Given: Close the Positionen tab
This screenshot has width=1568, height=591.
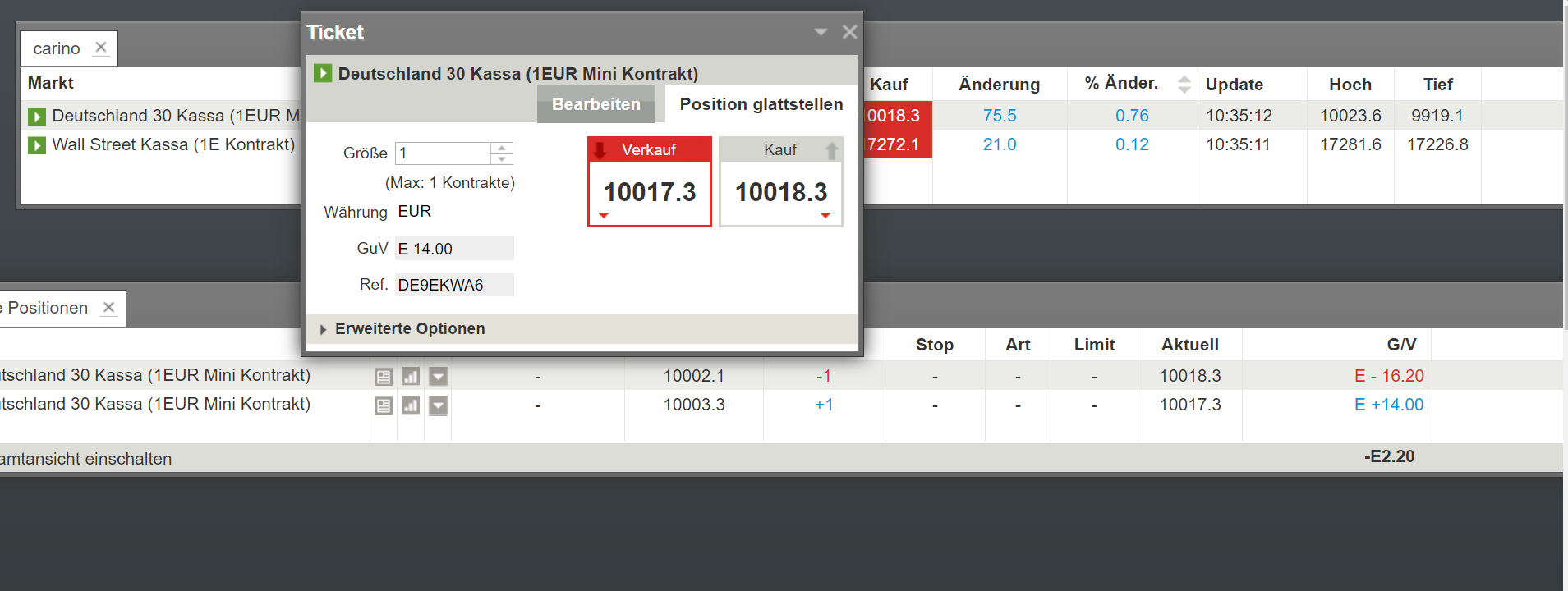Looking at the screenshot, I should (x=108, y=307).
